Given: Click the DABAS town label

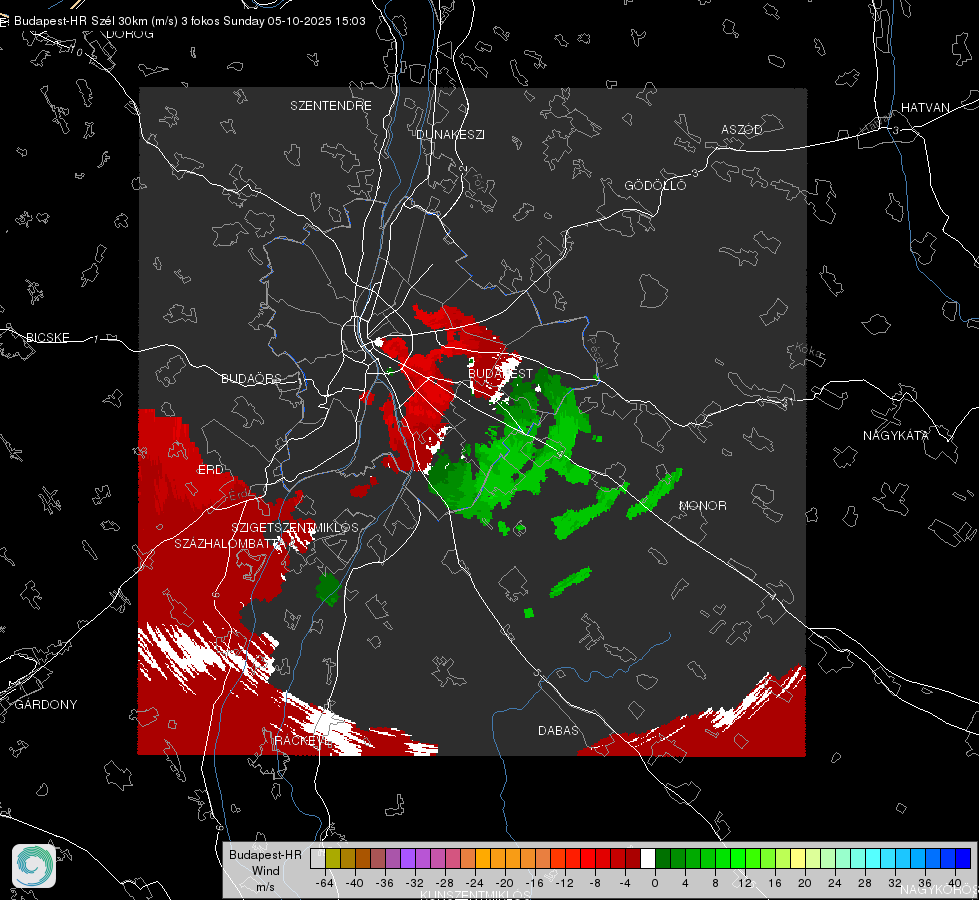Looking at the screenshot, I should [x=559, y=730].
